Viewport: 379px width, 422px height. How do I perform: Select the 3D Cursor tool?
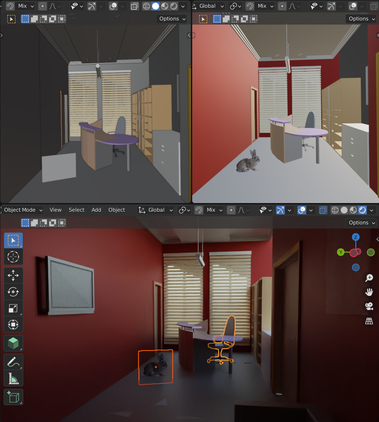coord(13,257)
